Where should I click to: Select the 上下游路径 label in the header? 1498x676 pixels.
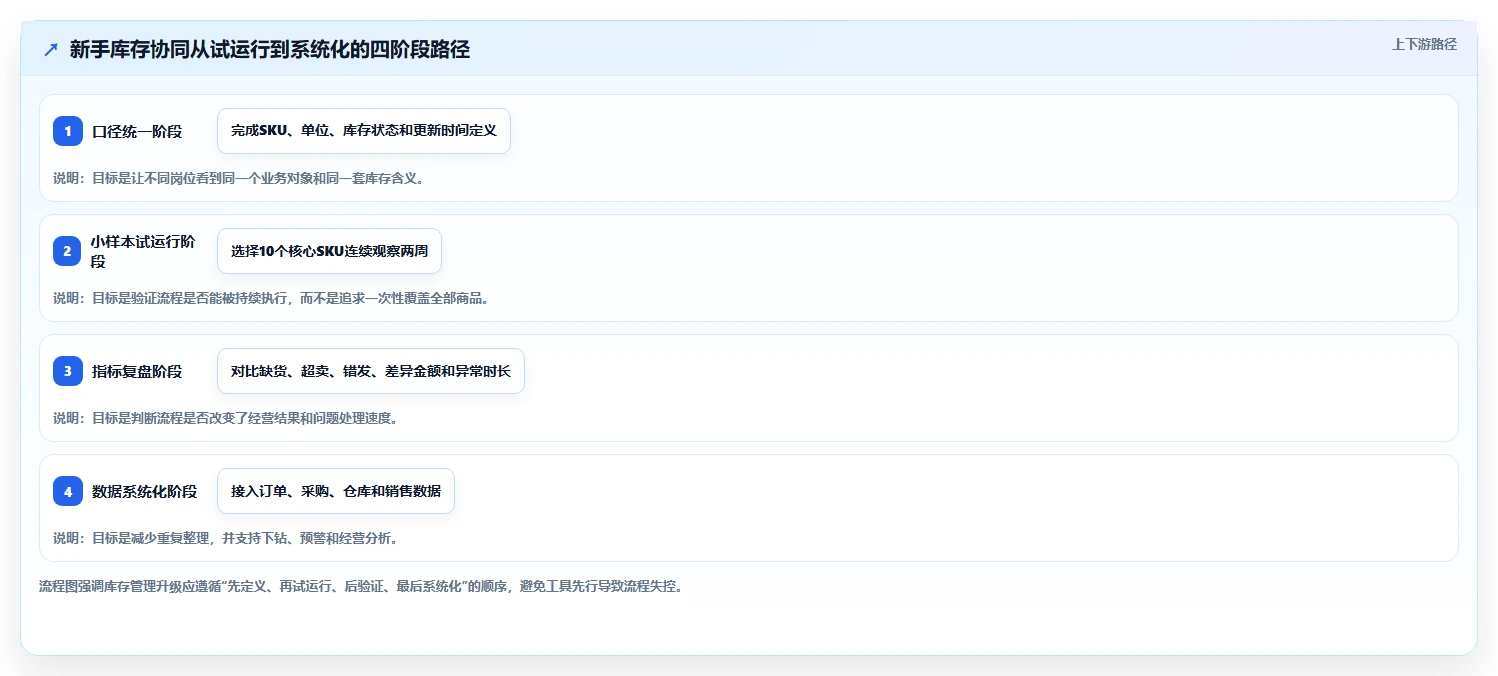tap(1424, 44)
